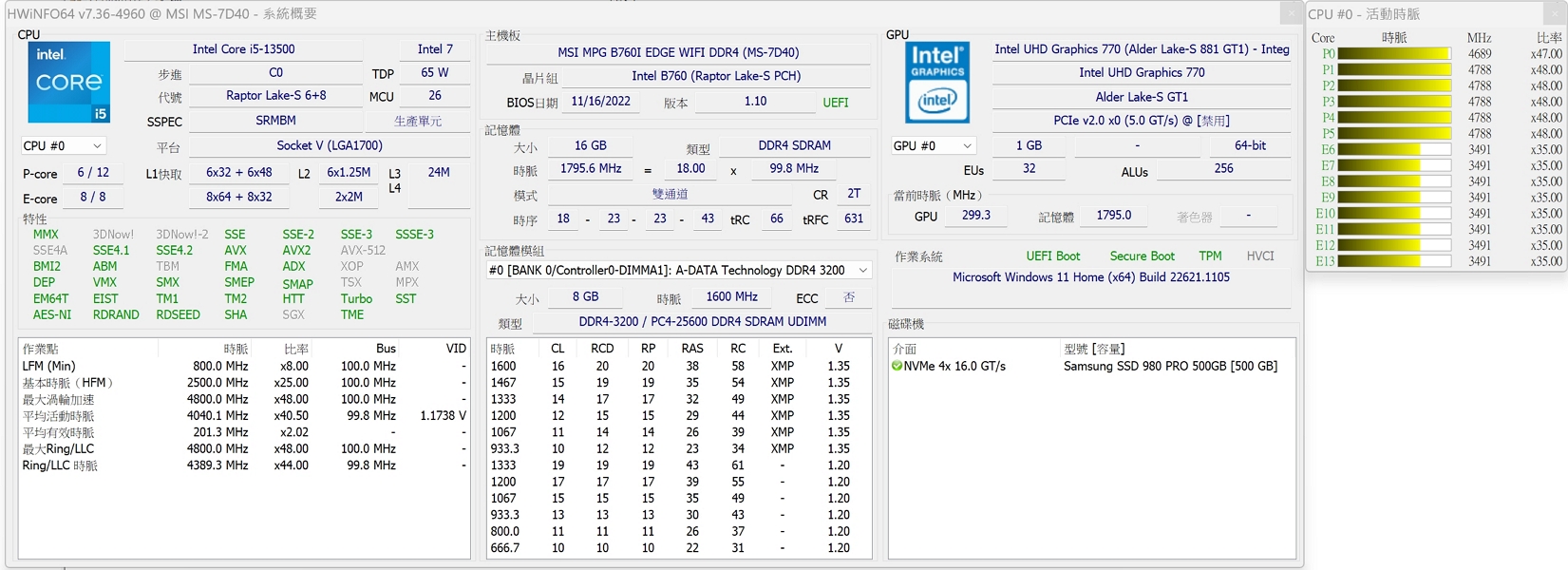Image resolution: width=1568 pixels, height=570 pixels.
Task: Click the AES-NI feature flag
Action: (52, 314)
